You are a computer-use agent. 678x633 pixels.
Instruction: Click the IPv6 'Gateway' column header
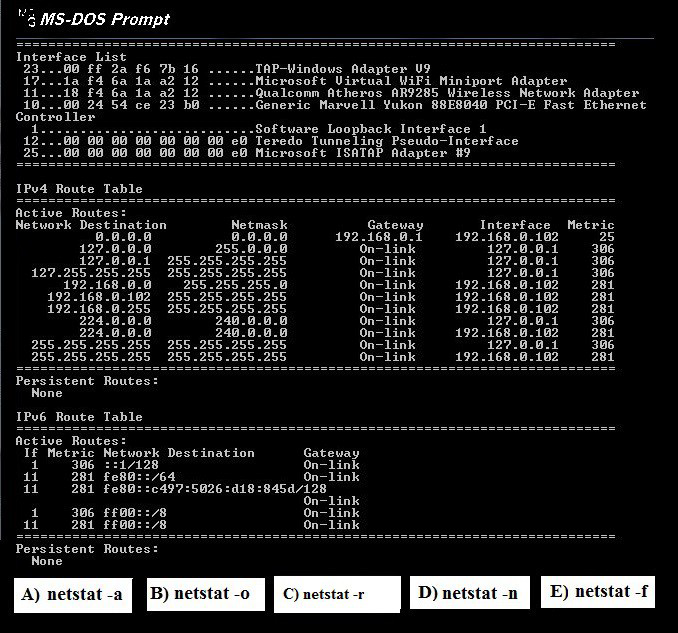pos(331,453)
